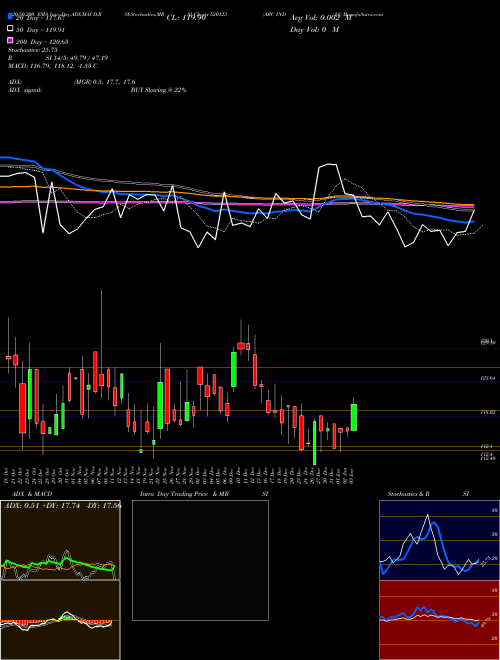The height and width of the screenshot is (660, 500).
Task: Click the 'Stochastics & R SI' panel title
Action: click(428, 494)
